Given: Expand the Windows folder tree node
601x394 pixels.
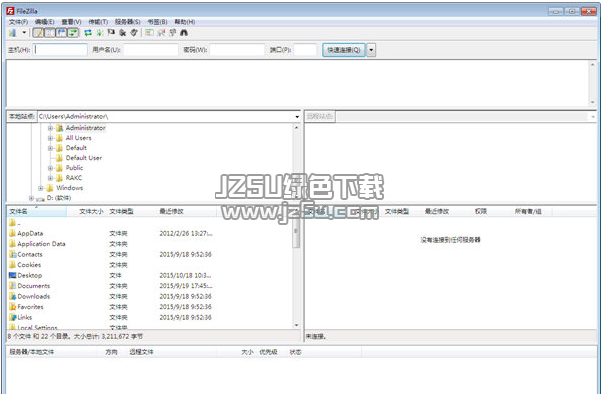Looking at the screenshot, I should pyautogui.click(x=41, y=188).
